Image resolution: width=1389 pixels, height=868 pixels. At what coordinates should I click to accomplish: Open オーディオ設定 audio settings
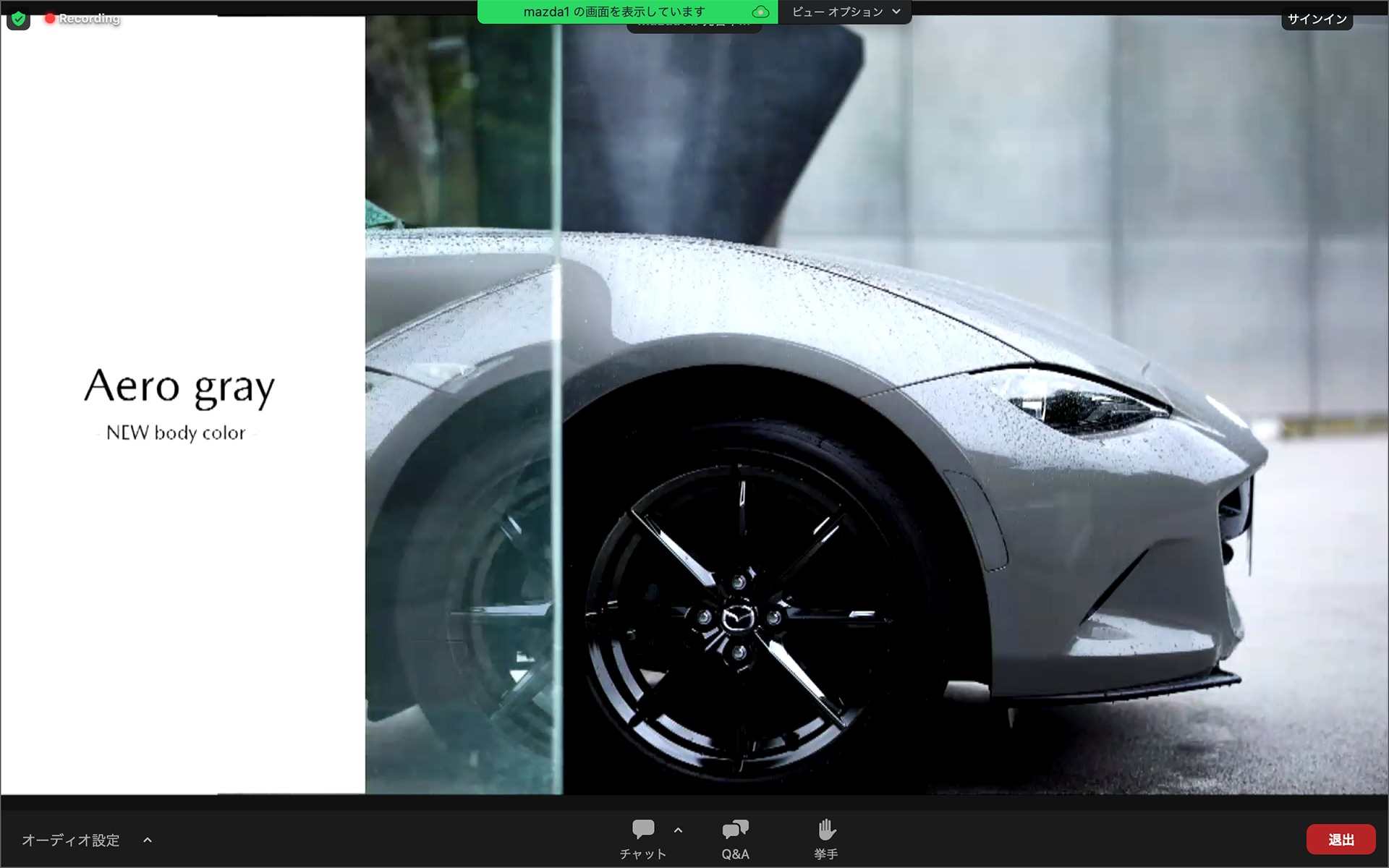(71, 840)
